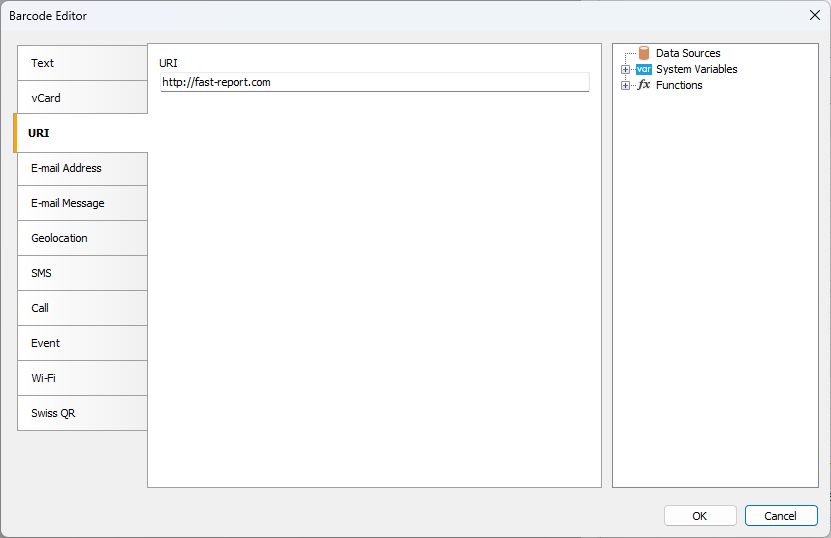Select the System Variables tree label

(x=696, y=69)
